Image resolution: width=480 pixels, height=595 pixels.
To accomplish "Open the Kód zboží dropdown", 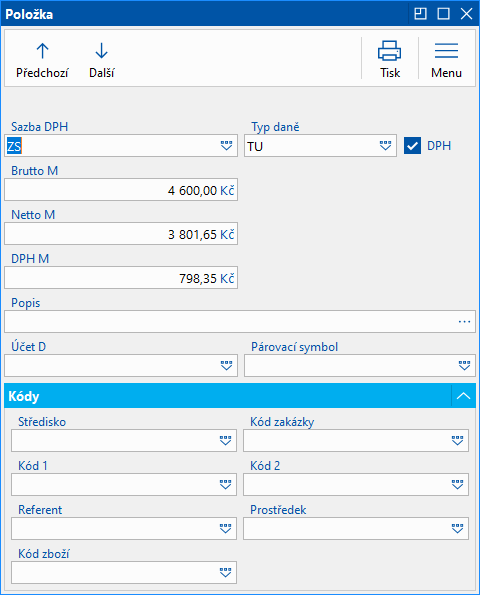I will pos(225,573).
